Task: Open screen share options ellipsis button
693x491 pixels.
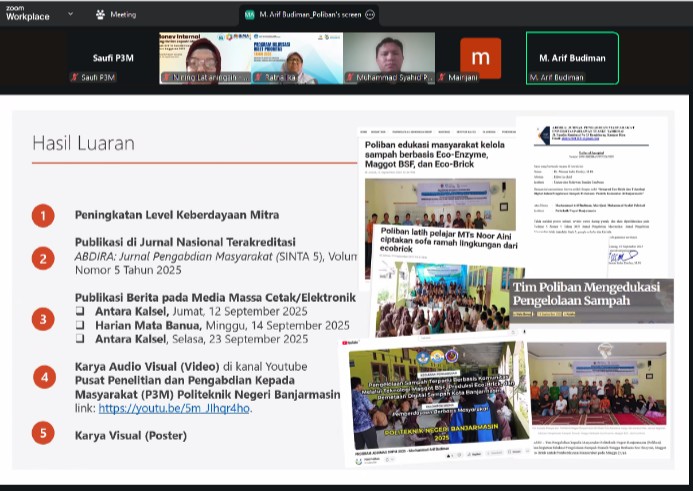Action: pos(370,15)
